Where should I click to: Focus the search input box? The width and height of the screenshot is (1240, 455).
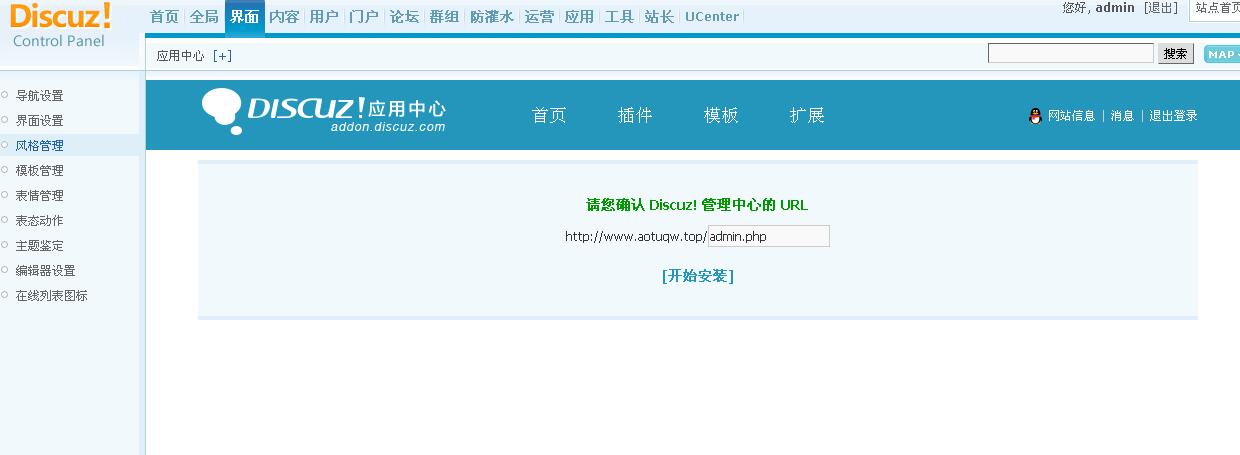coord(1071,54)
